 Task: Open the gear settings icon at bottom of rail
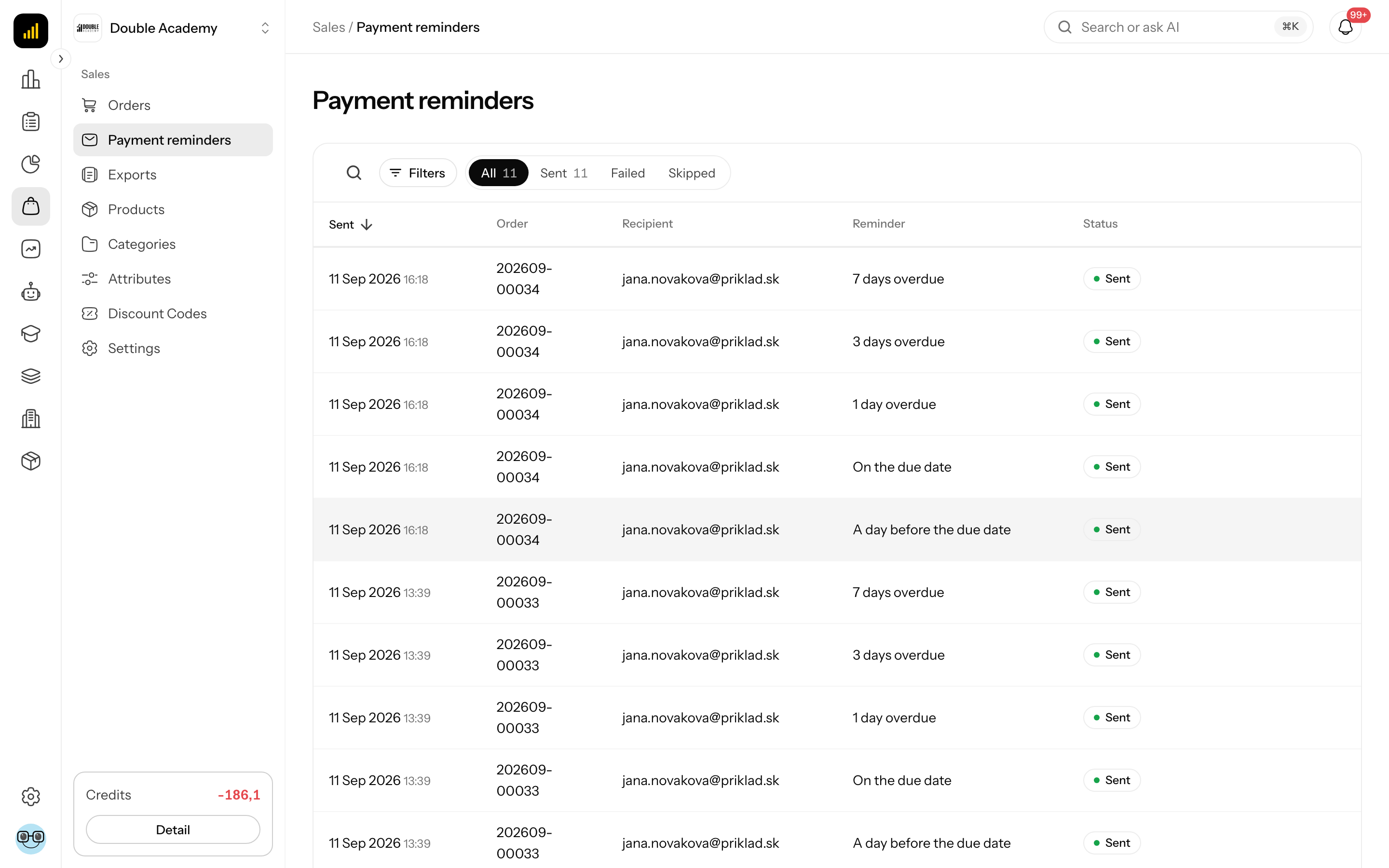31,796
